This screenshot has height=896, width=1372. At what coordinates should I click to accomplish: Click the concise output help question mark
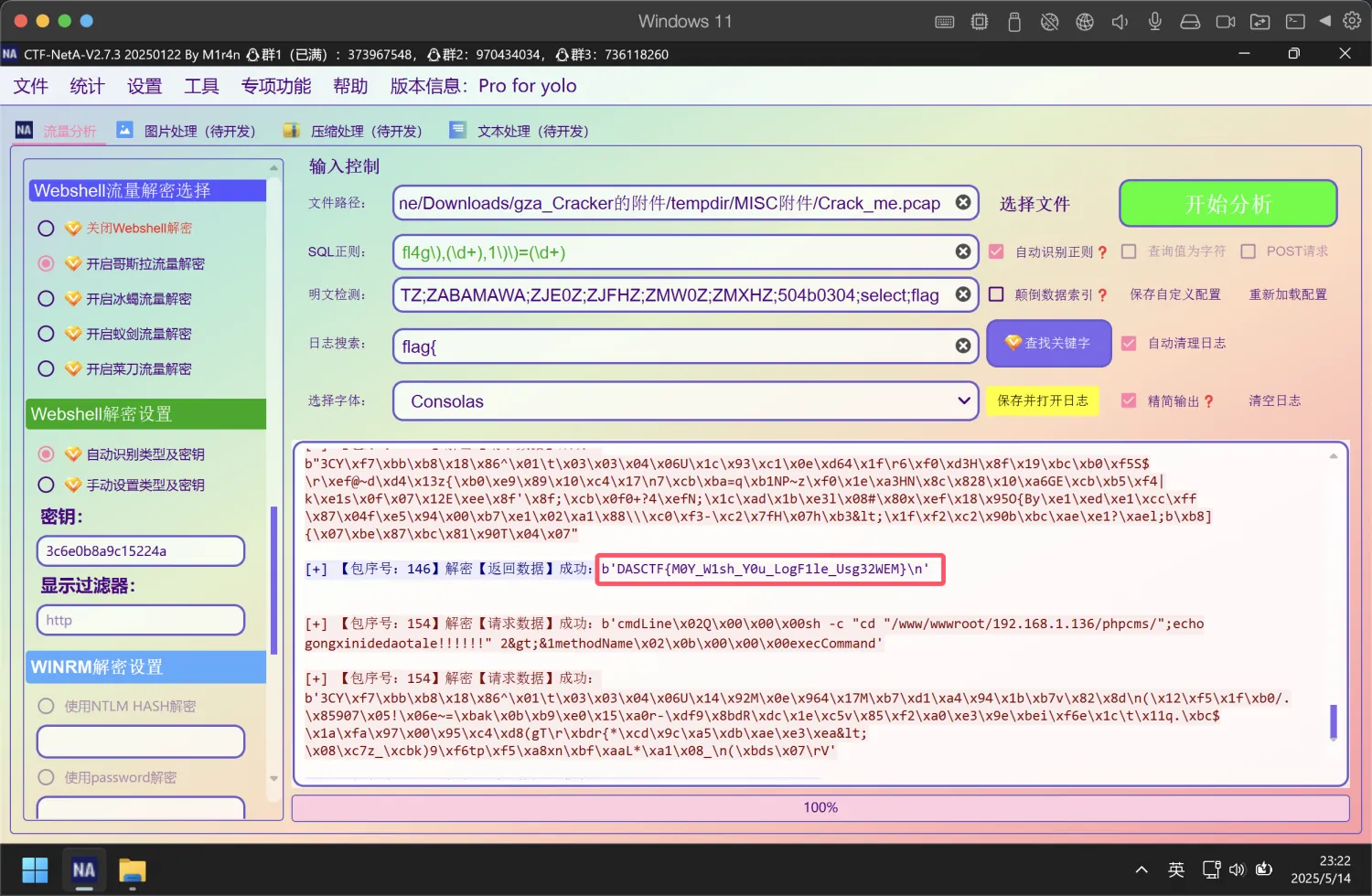[1209, 401]
